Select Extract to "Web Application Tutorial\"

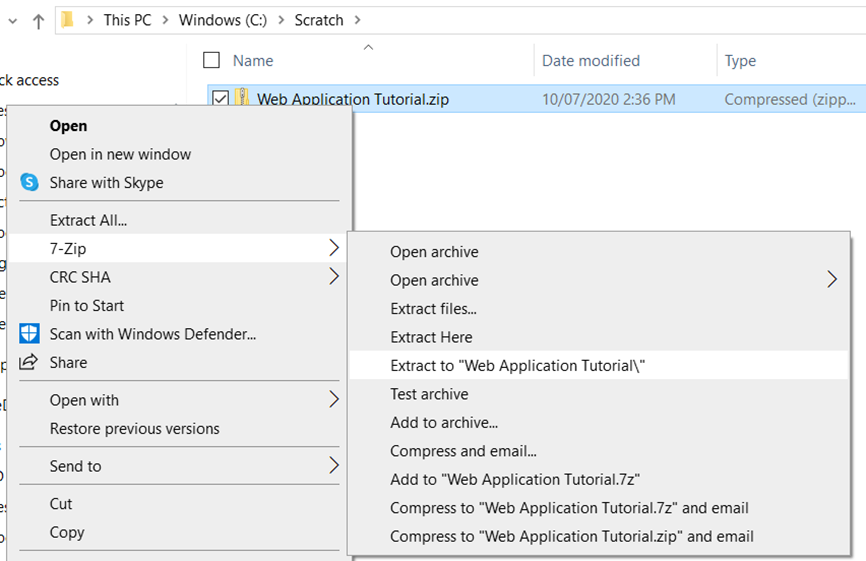(x=517, y=366)
